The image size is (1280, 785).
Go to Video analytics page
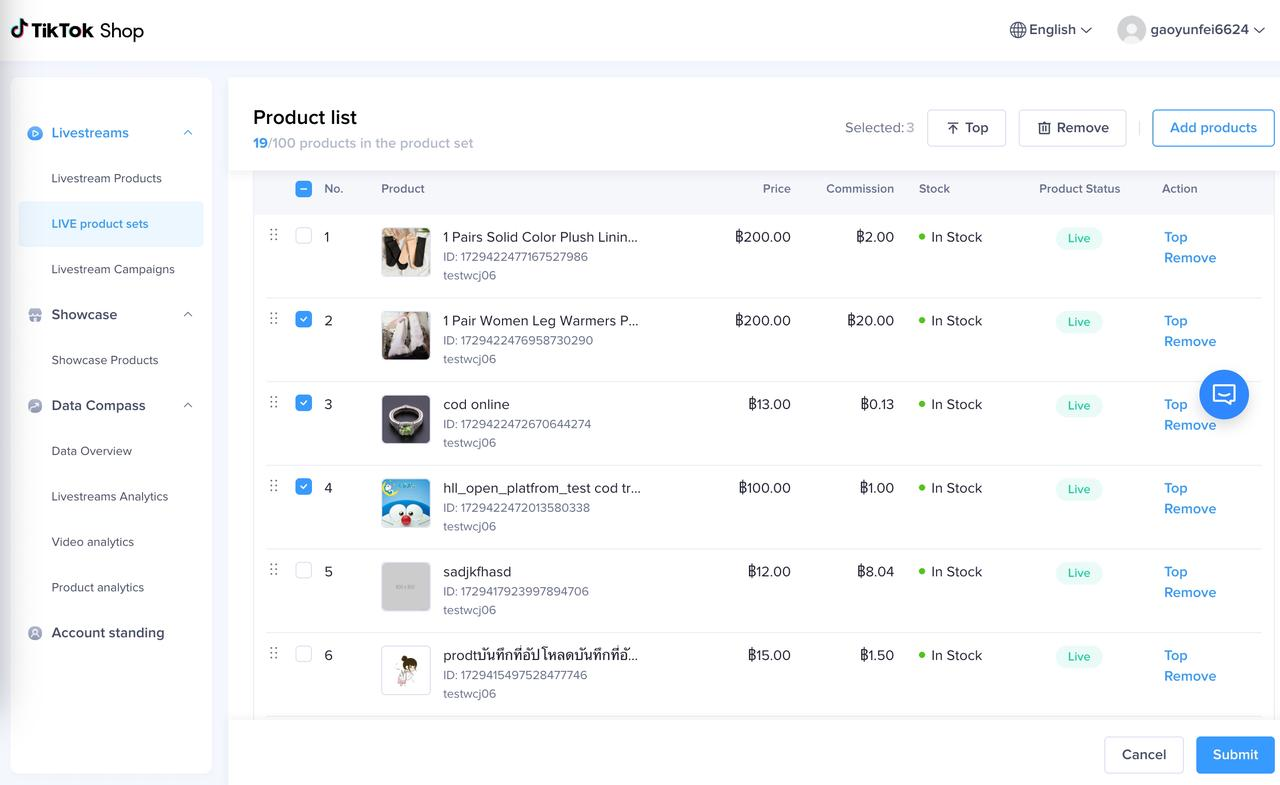(x=93, y=542)
